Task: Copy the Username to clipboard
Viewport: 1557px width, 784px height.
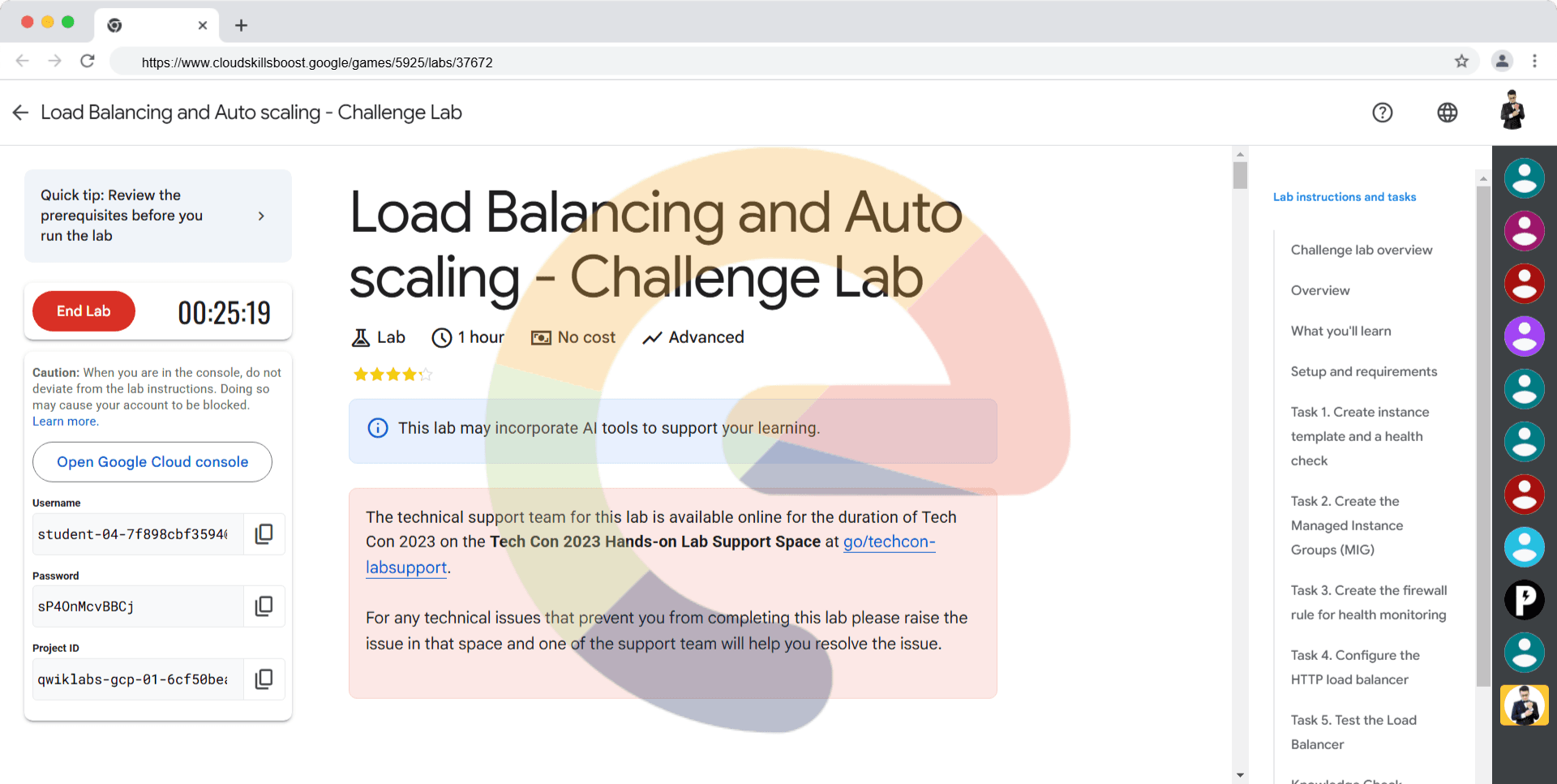Action: tap(264, 534)
